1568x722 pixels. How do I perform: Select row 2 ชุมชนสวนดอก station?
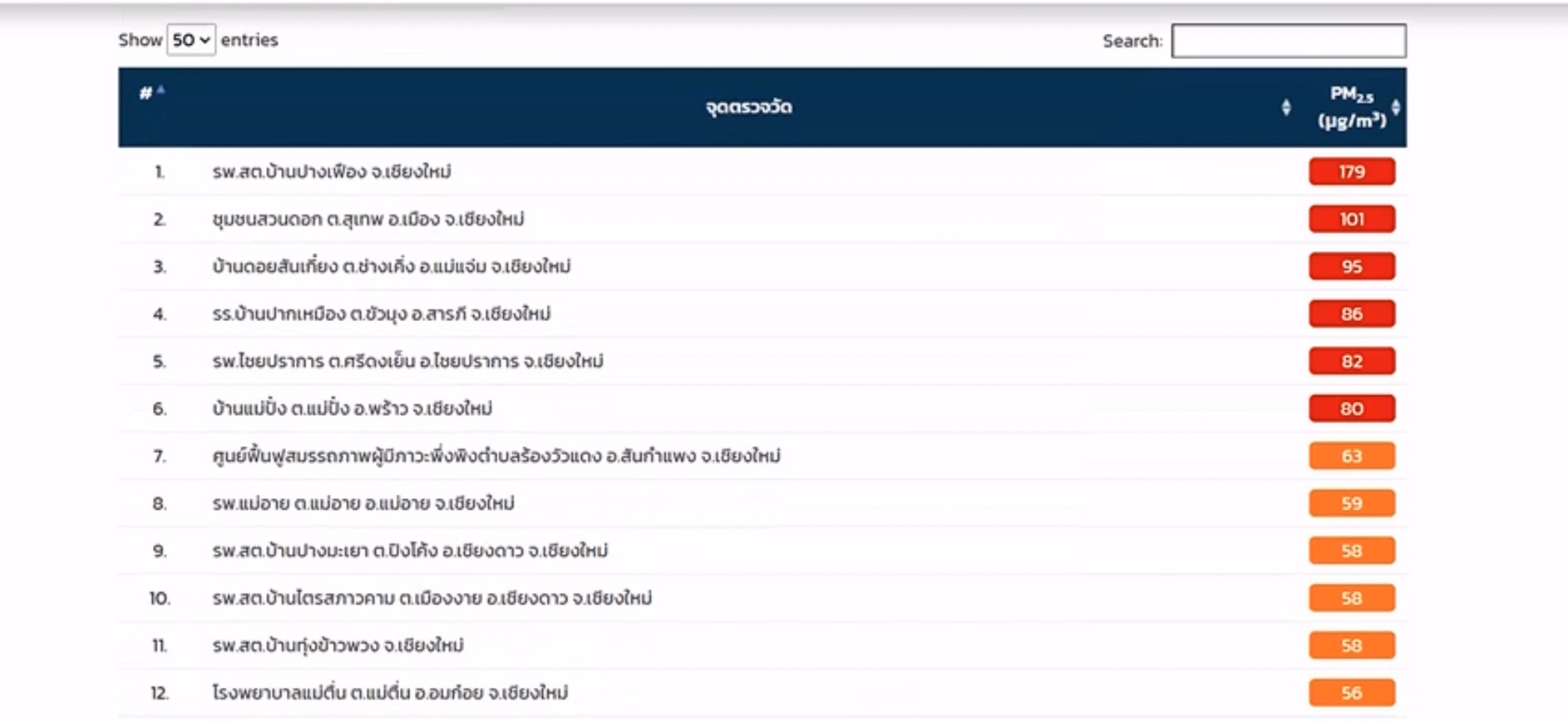[x=367, y=219]
